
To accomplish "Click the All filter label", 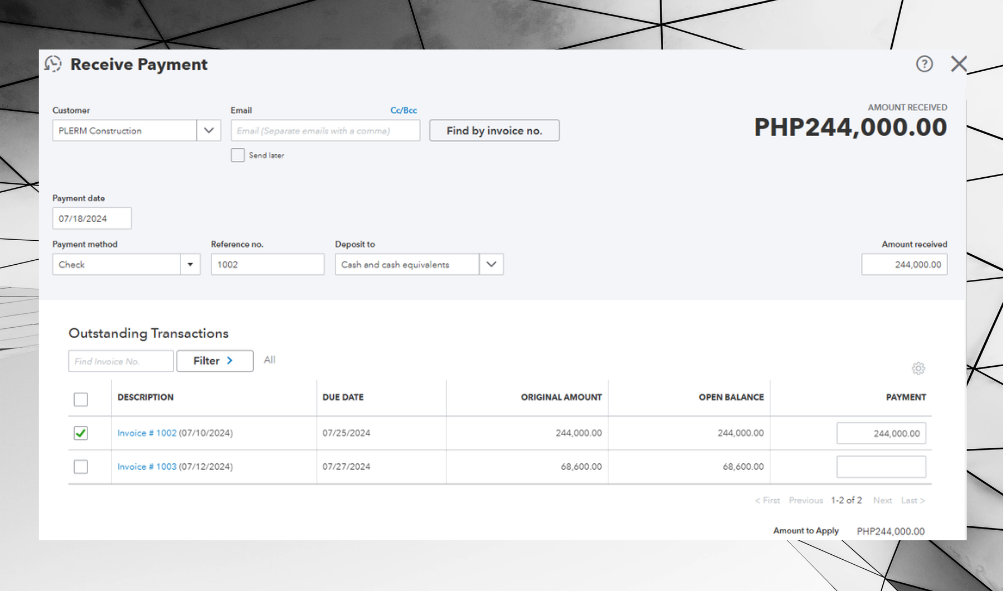I will pyautogui.click(x=270, y=360).
